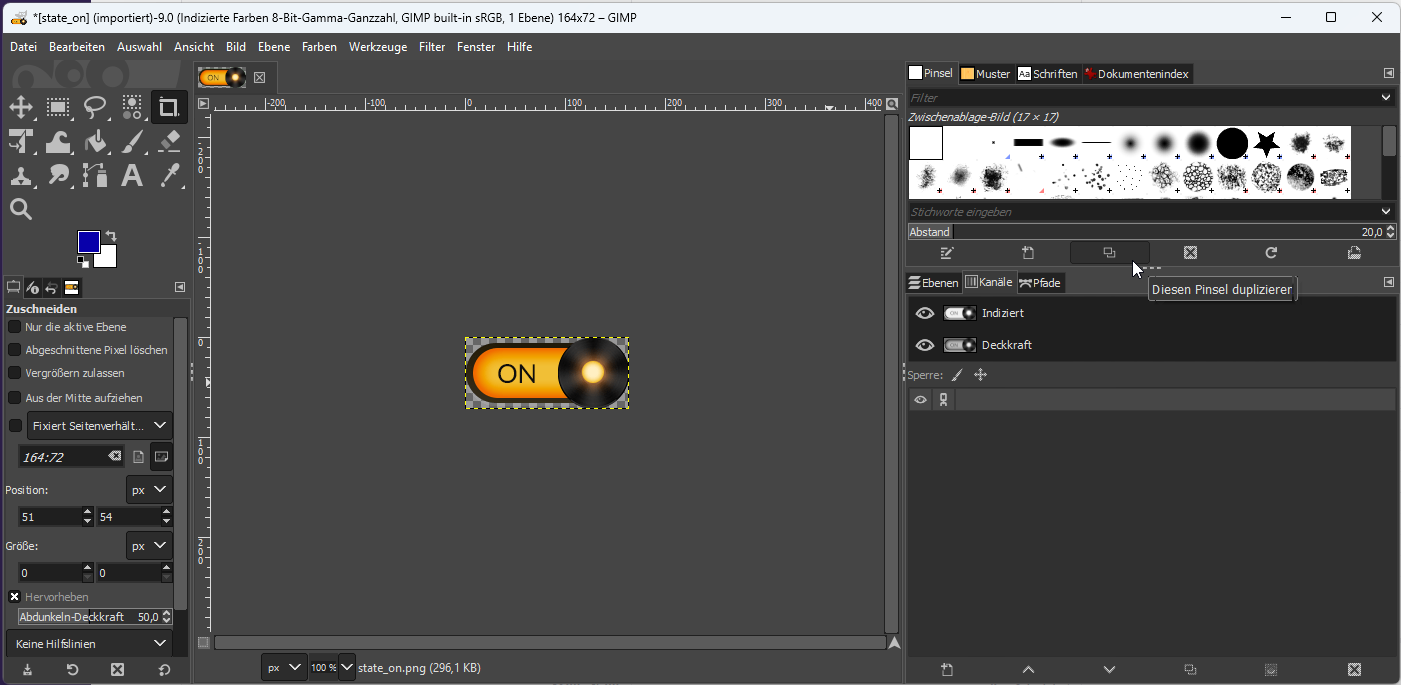Screen dimensions: 1401x685
Task: Pick the Eraser tool
Action: click(x=168, y=142)
